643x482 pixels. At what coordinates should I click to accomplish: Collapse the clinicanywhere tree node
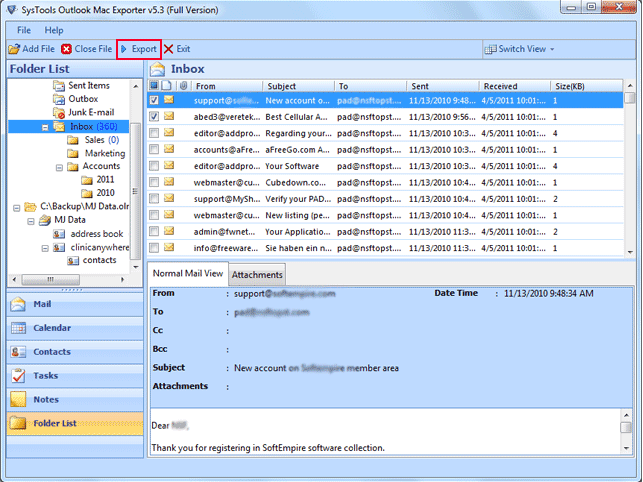(x=46, y=248)
